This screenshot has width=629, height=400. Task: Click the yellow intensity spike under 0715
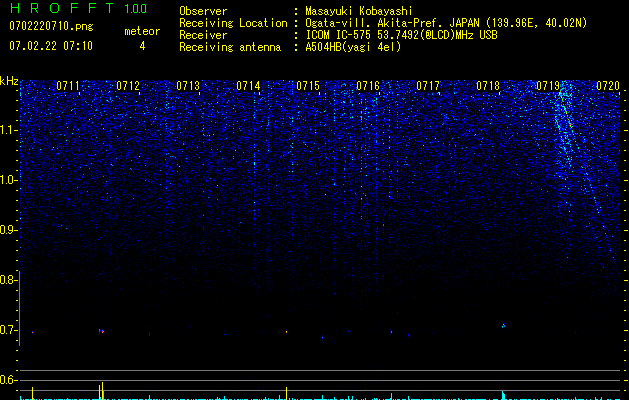pyautogui.click(x=286, y=393)
